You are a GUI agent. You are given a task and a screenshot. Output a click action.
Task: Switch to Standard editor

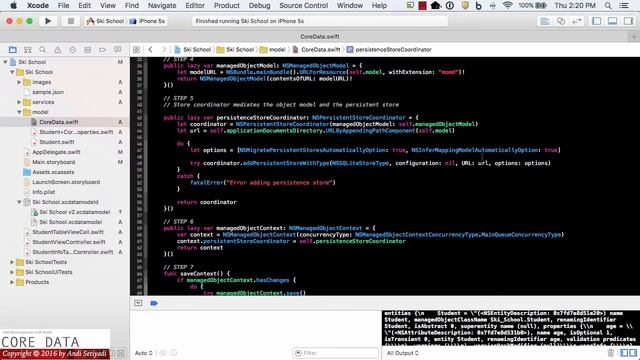(545, 21)
